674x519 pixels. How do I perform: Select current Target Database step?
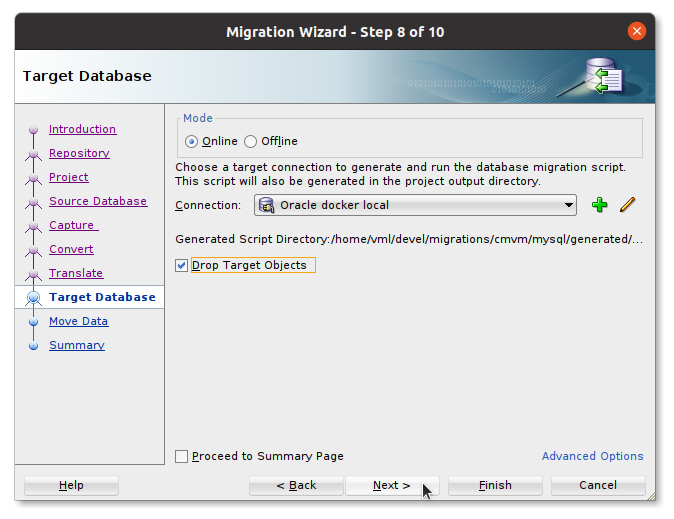click(x=102, y=297)
